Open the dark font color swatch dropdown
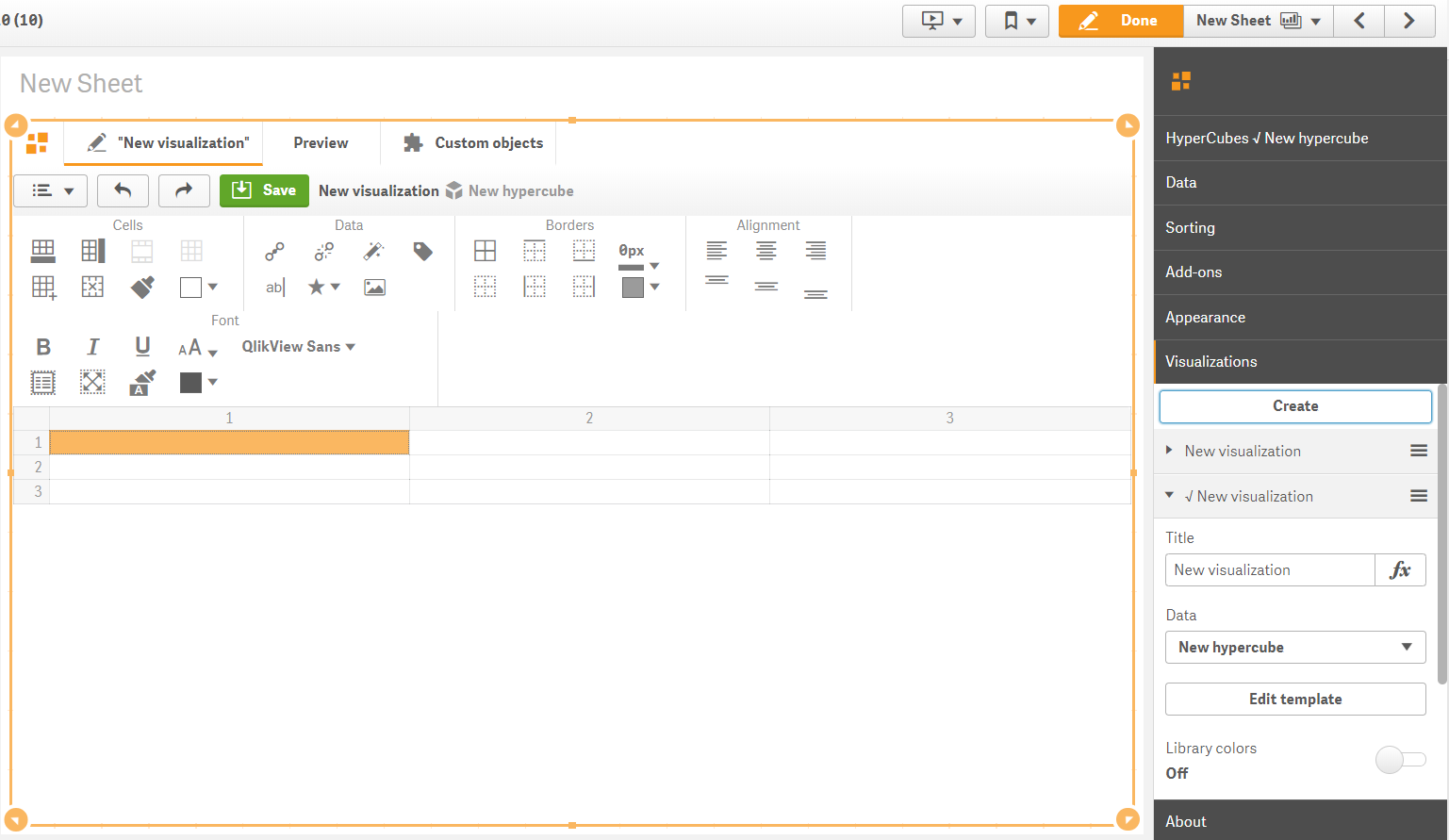This screenshot has height=840, width=1449. click(x=199, y=382)
